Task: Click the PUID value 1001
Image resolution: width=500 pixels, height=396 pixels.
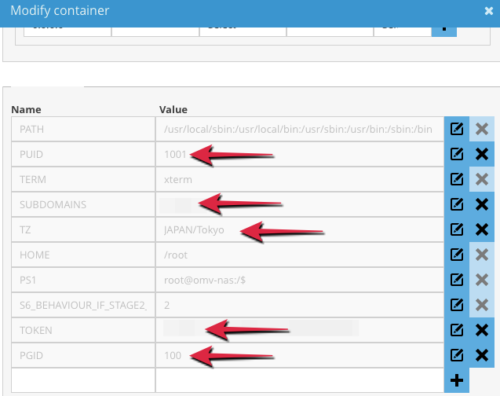Action: pos(175,154)
